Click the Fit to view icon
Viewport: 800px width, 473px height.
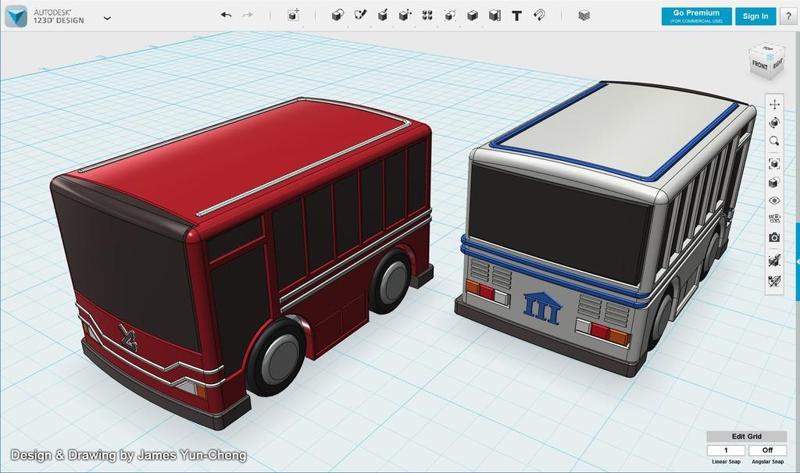coord(774,164)
